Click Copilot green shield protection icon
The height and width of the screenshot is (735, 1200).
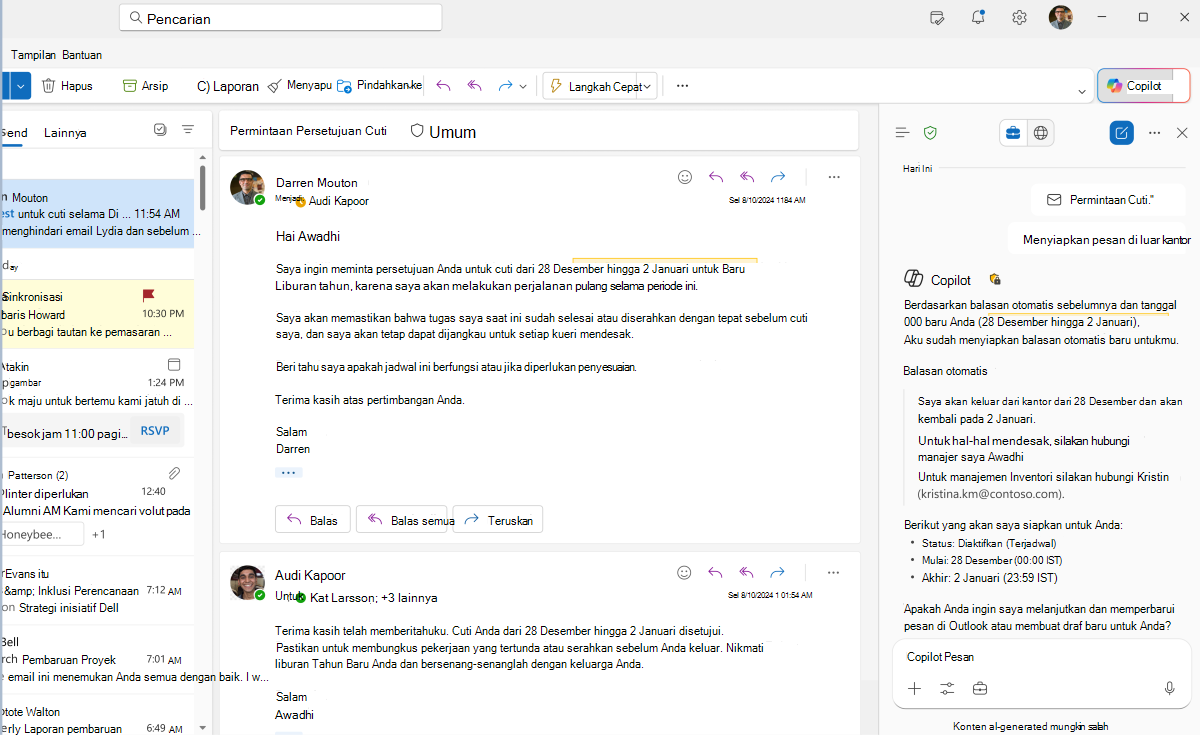pos(930,132)
